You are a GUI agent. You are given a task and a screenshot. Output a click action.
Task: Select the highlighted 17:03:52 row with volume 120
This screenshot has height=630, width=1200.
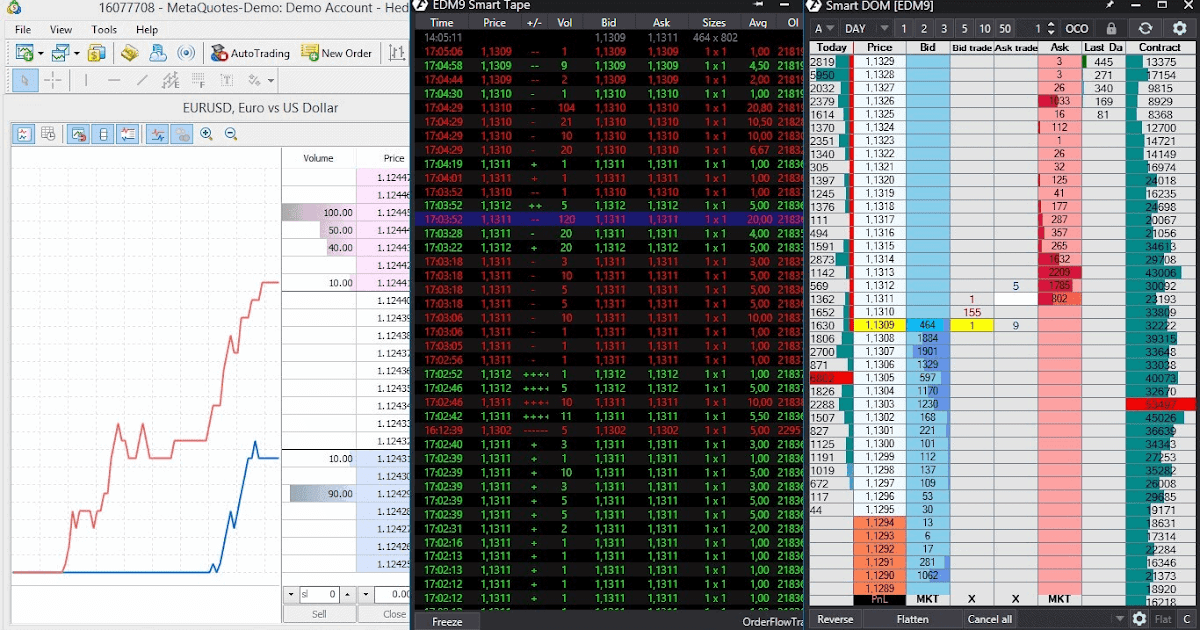(x=608, y=219)
